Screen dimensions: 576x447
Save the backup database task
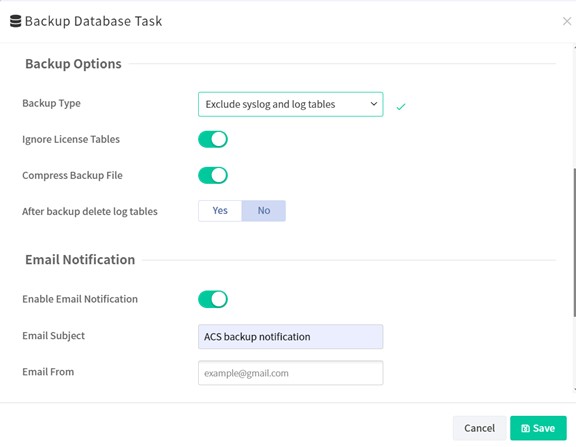(538, 428)
